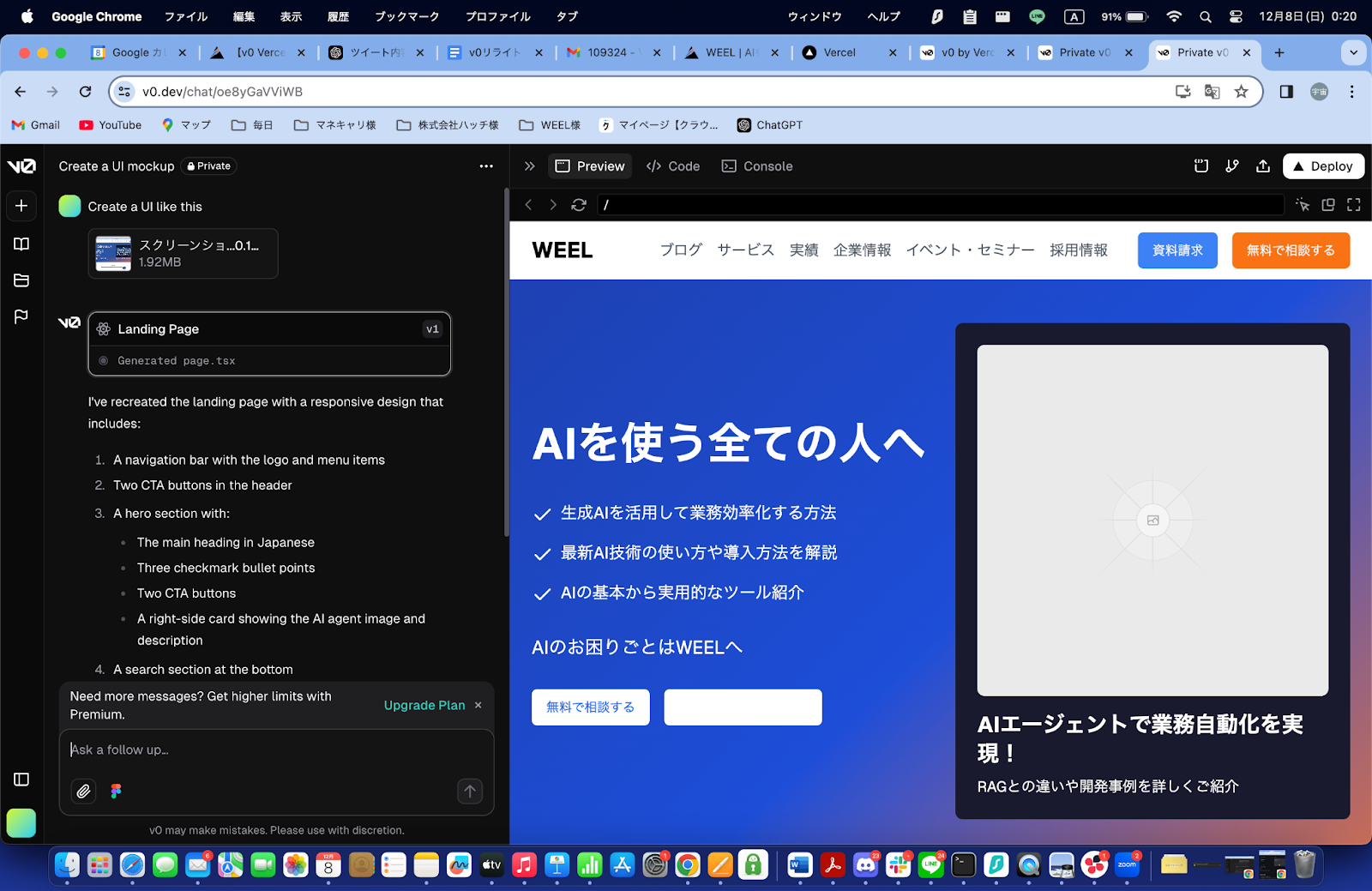
Task: Toggle the sidebar panel at bottom left
Action: tap(21, 780)
